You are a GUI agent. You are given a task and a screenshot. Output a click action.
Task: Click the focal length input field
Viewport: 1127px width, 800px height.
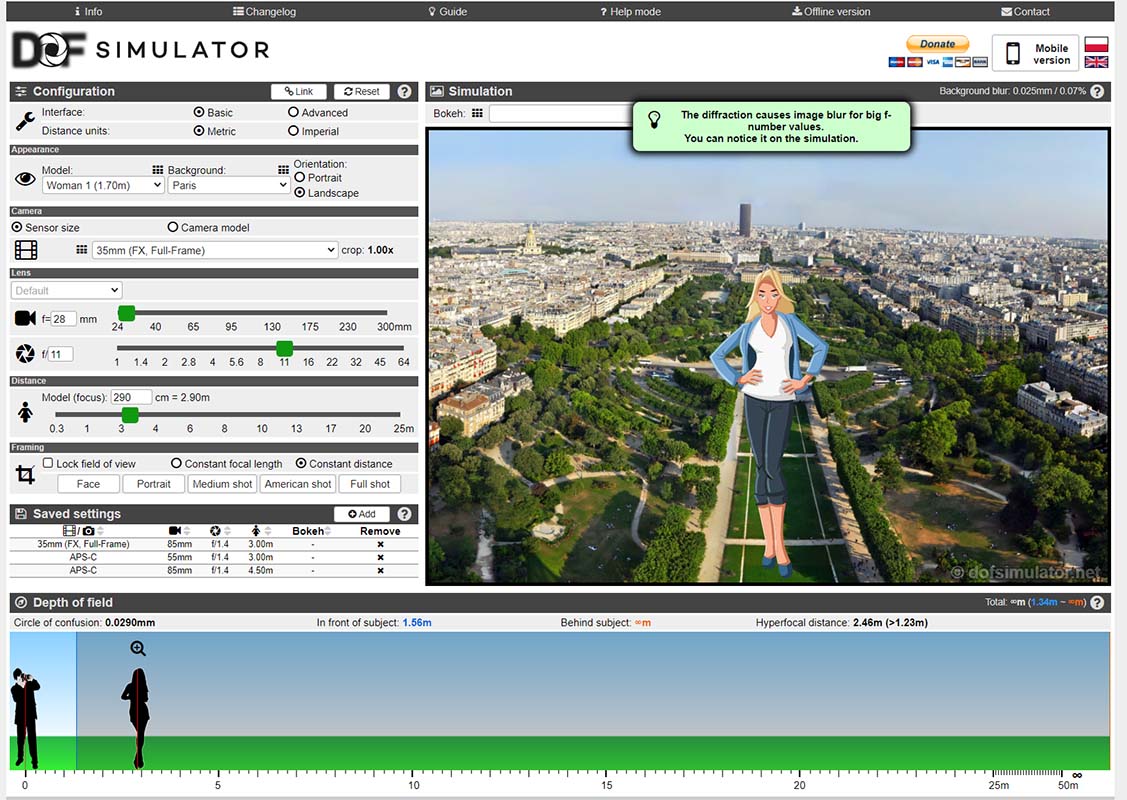pyautogui.click(x=63, y=319)
